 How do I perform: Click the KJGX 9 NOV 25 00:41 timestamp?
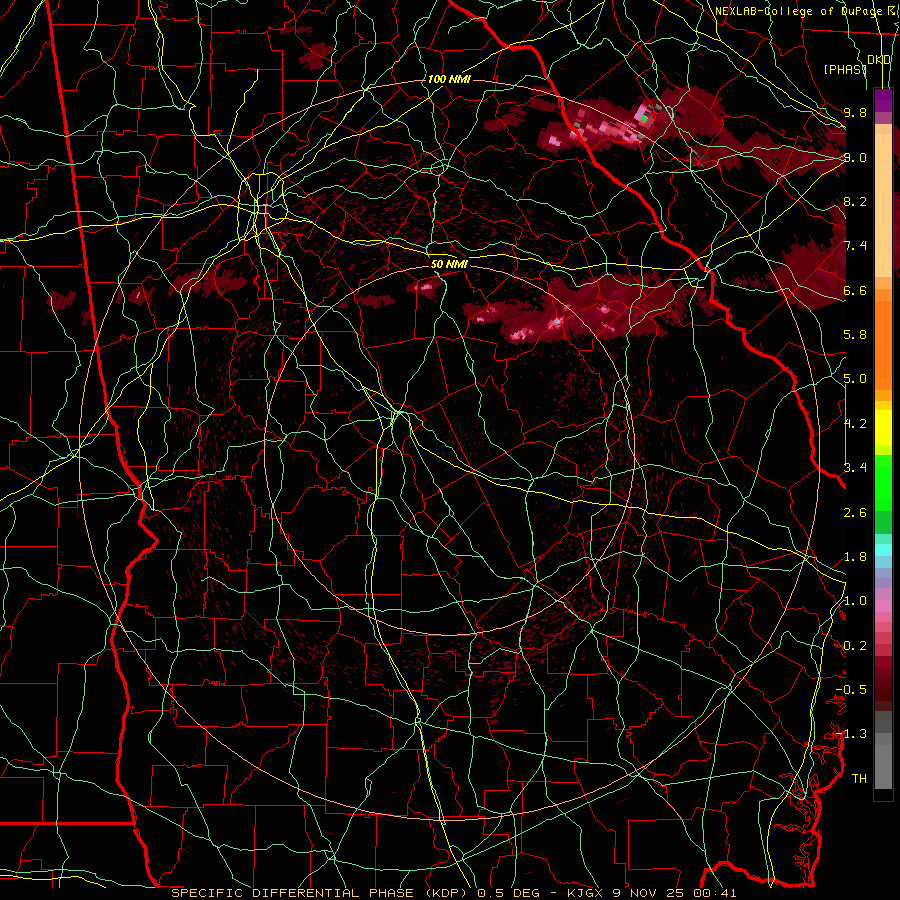pyautogui.click(x=652, y=893)
